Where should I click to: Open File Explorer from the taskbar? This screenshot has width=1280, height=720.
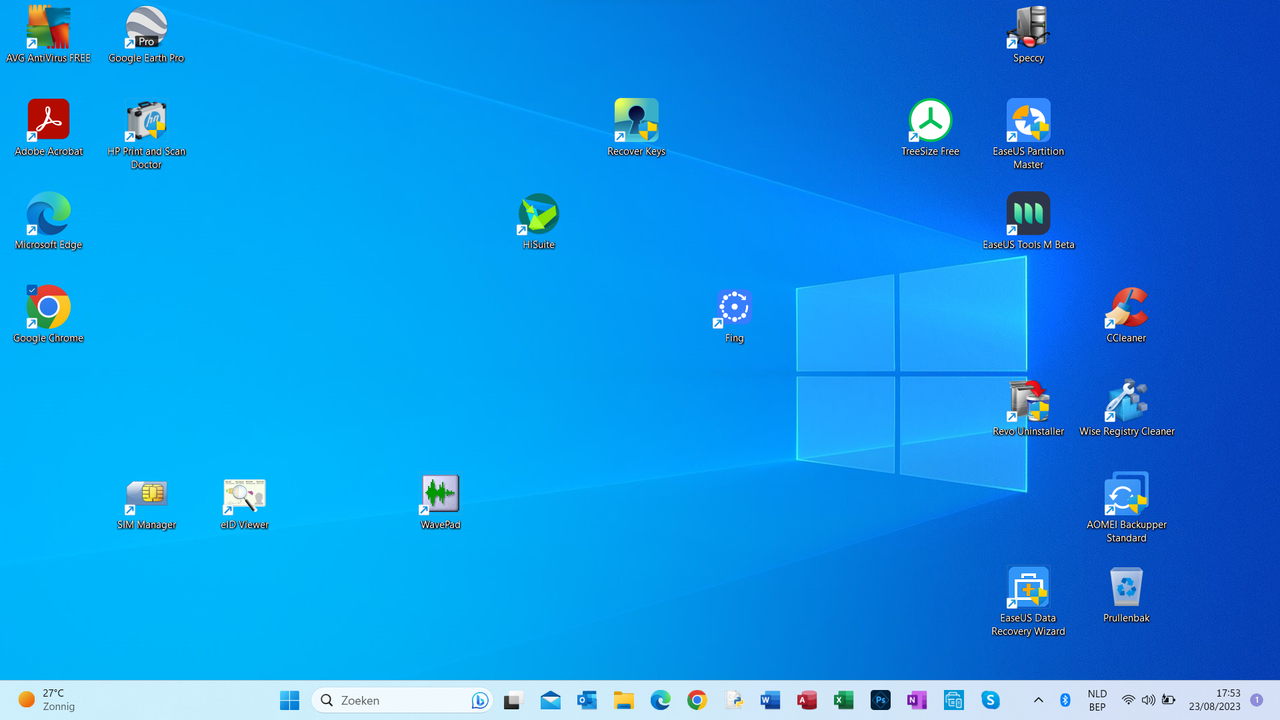624,700
